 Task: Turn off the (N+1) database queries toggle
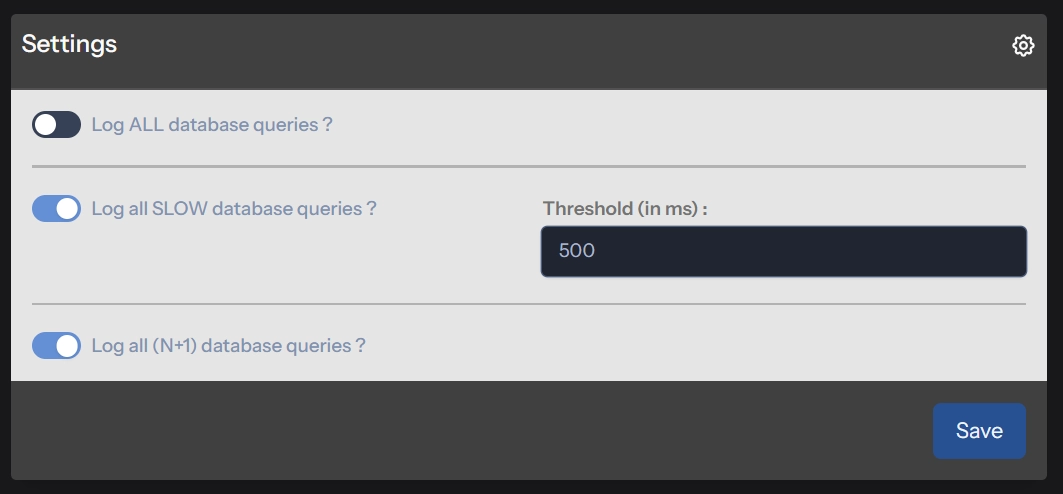pyautogui.click(x=56, y=346)
